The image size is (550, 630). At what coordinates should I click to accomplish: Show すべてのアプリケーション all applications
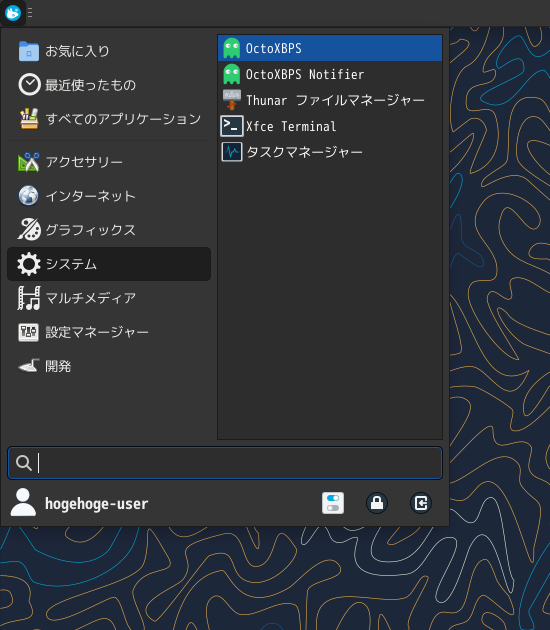pos(109,119)
